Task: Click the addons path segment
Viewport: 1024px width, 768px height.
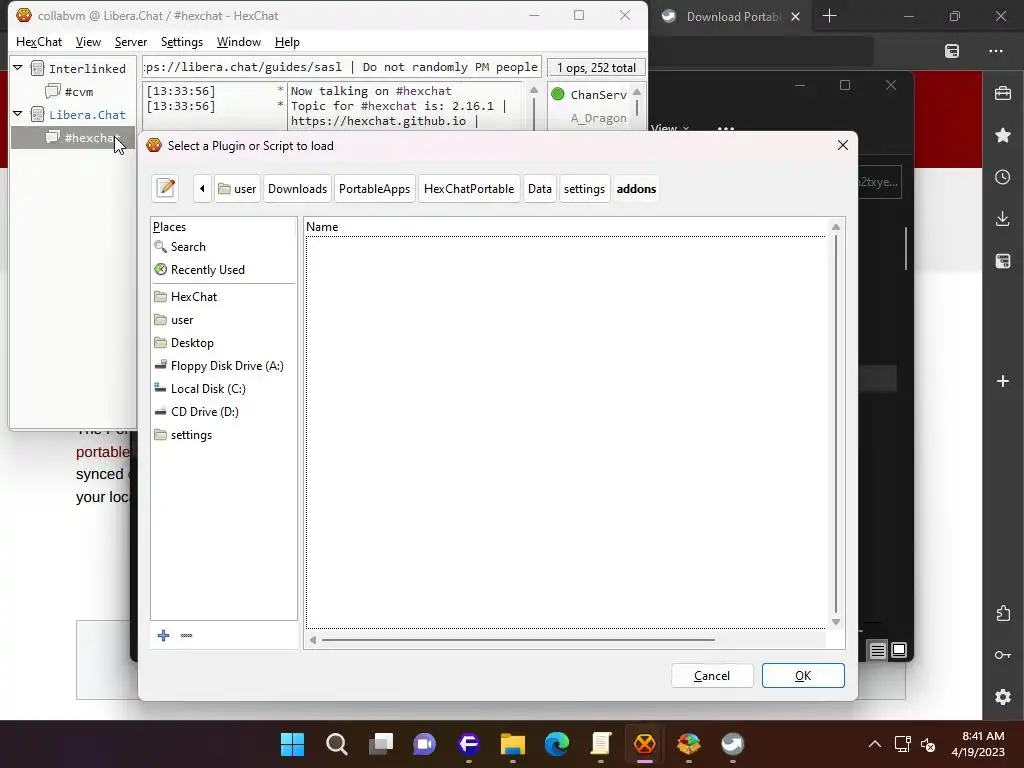Action: 636,189
